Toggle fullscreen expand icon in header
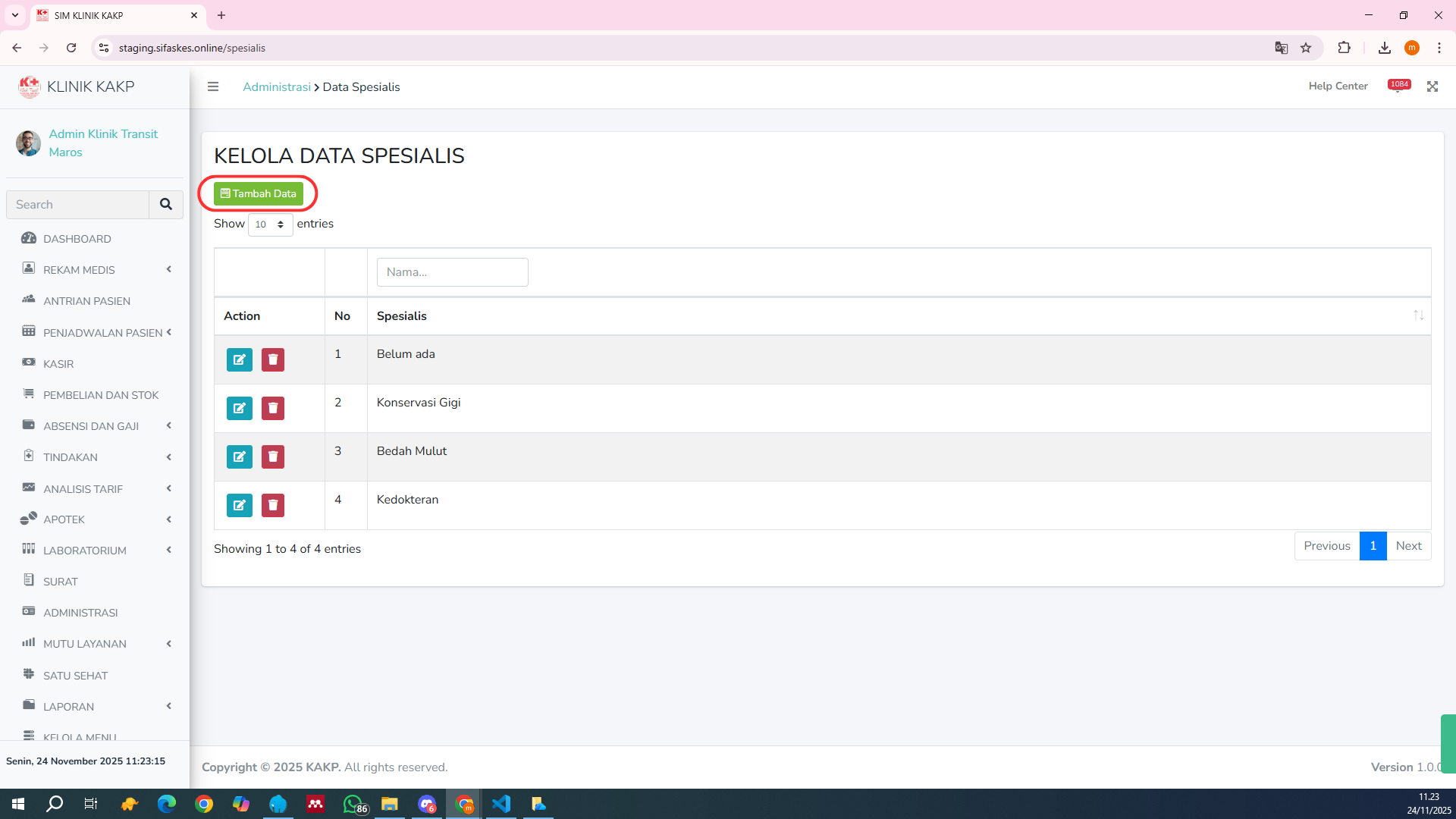 (x=1432, y=86)
